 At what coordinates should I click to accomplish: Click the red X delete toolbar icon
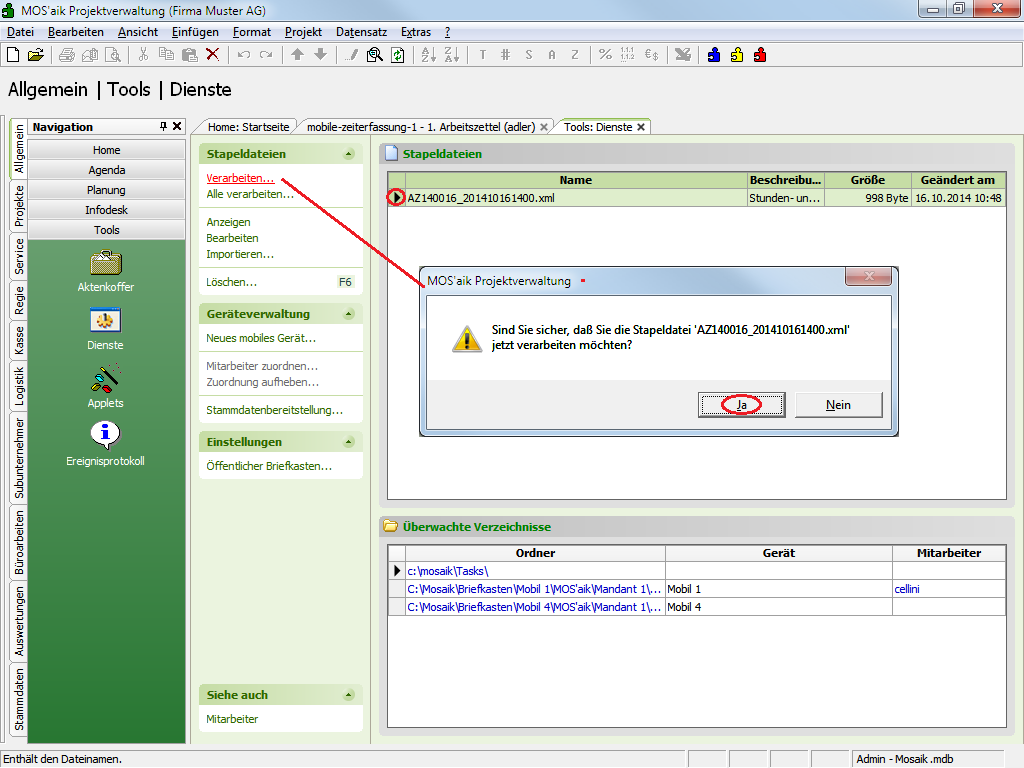(212, 55)
